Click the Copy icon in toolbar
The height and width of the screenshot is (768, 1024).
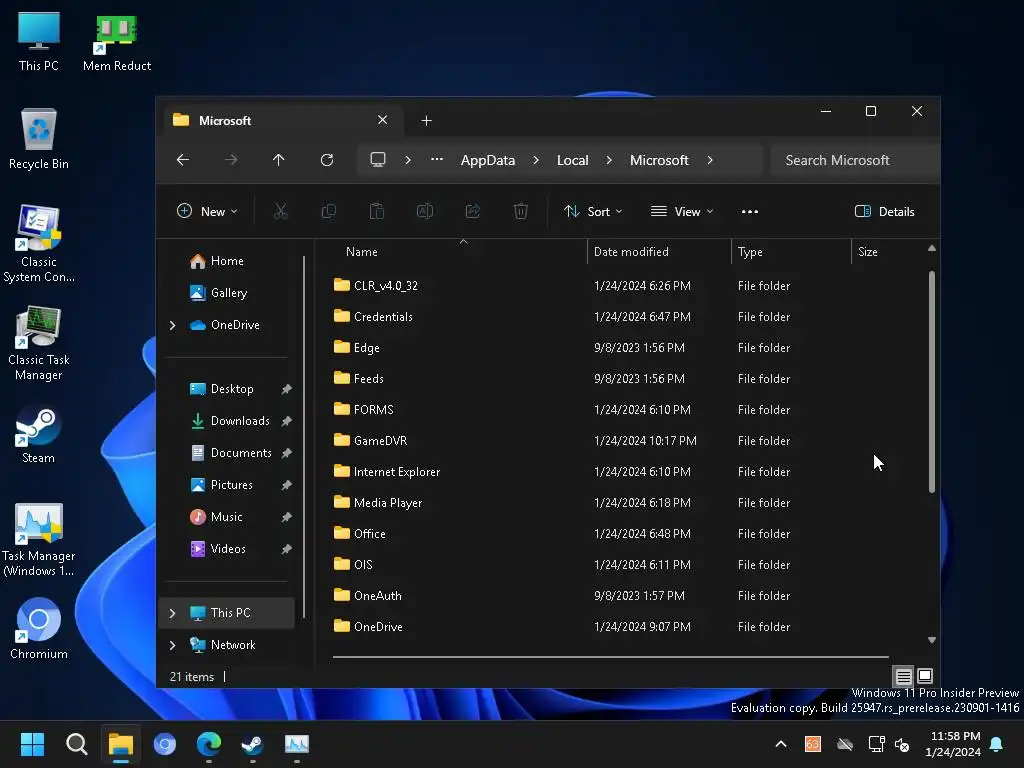click(328, 212)
